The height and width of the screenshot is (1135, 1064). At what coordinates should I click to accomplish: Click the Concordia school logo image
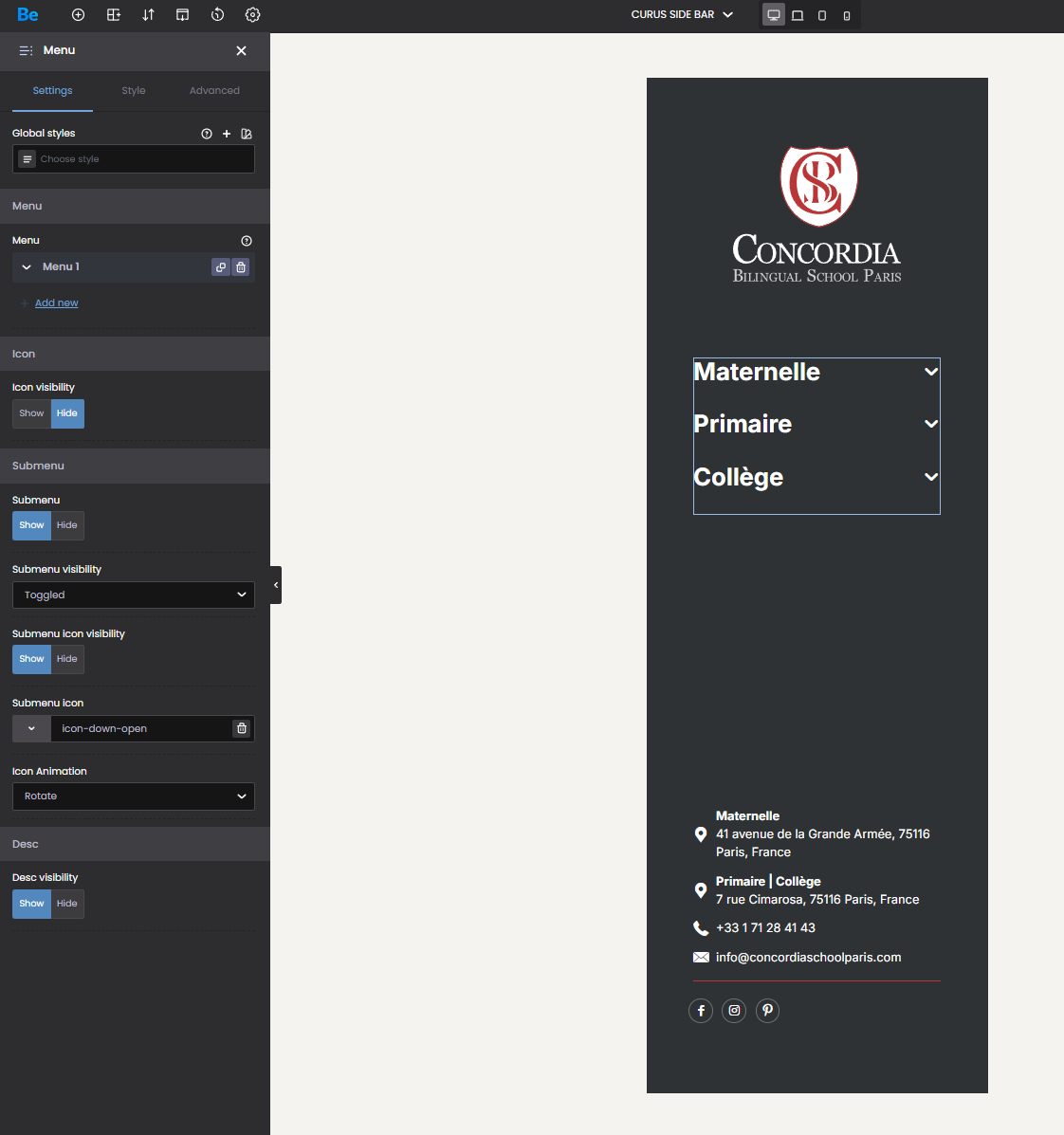(x=817, y=214)
